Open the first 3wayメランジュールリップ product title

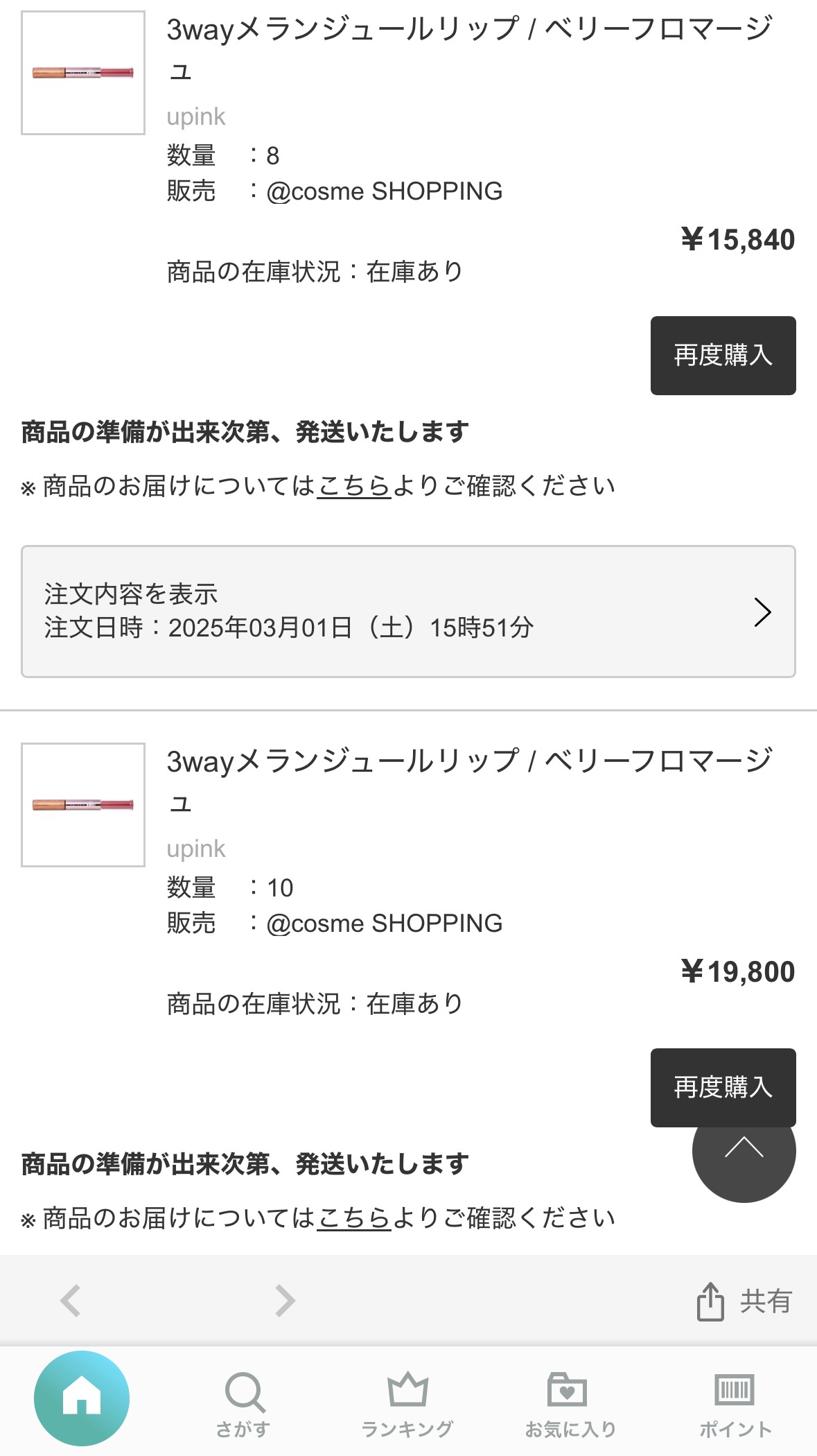point(468,31)
